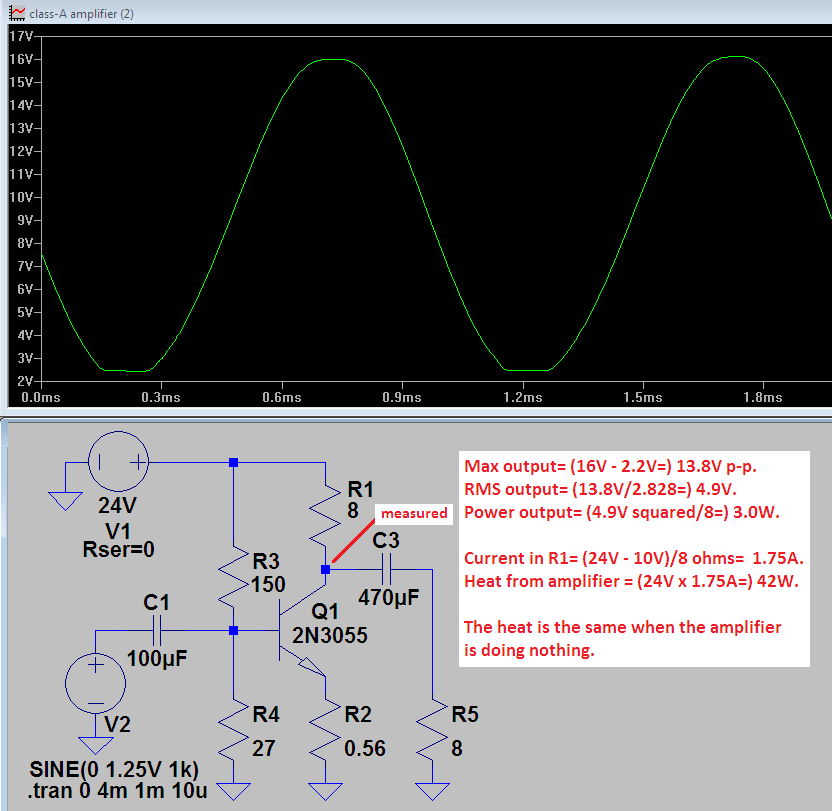Click the 1.2ms time axis label
The width and height of the screenshot is (832, 811).
pyautogui.click(x=523, y=398)
